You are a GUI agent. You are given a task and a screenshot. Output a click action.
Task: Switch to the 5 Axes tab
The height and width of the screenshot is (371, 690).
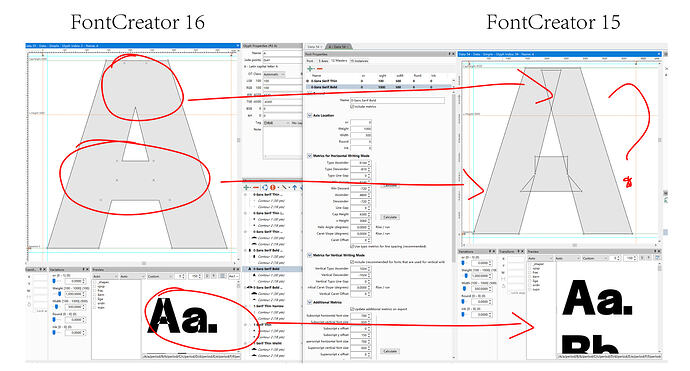point(323,61)
